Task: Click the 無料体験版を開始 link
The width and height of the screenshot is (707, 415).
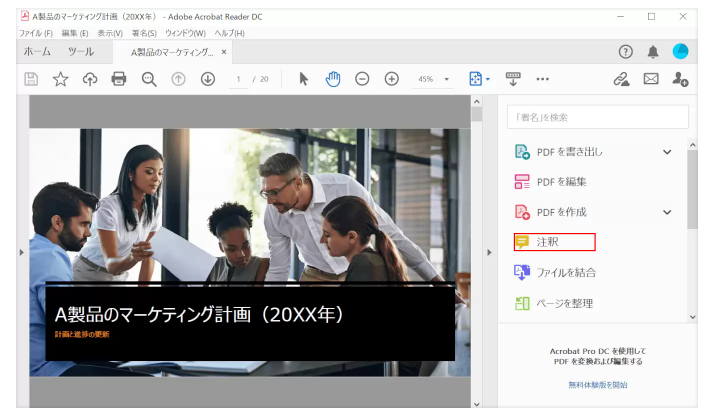Action: tap(599, 384)
